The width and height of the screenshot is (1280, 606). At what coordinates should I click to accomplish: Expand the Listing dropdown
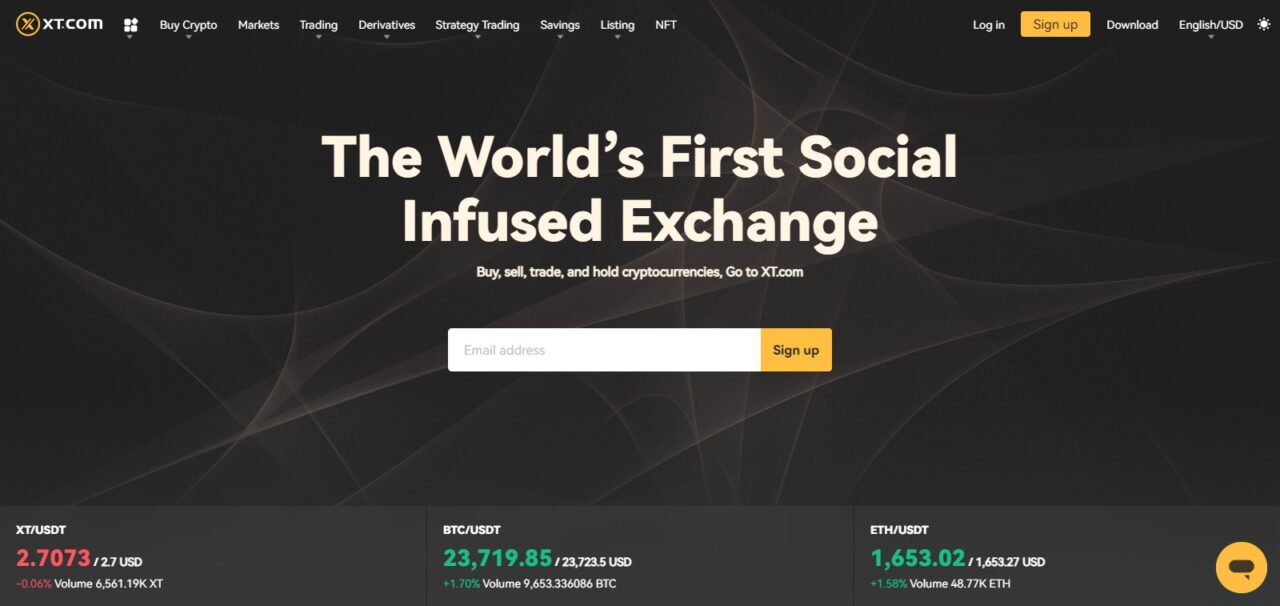click(x=617, y=25)
